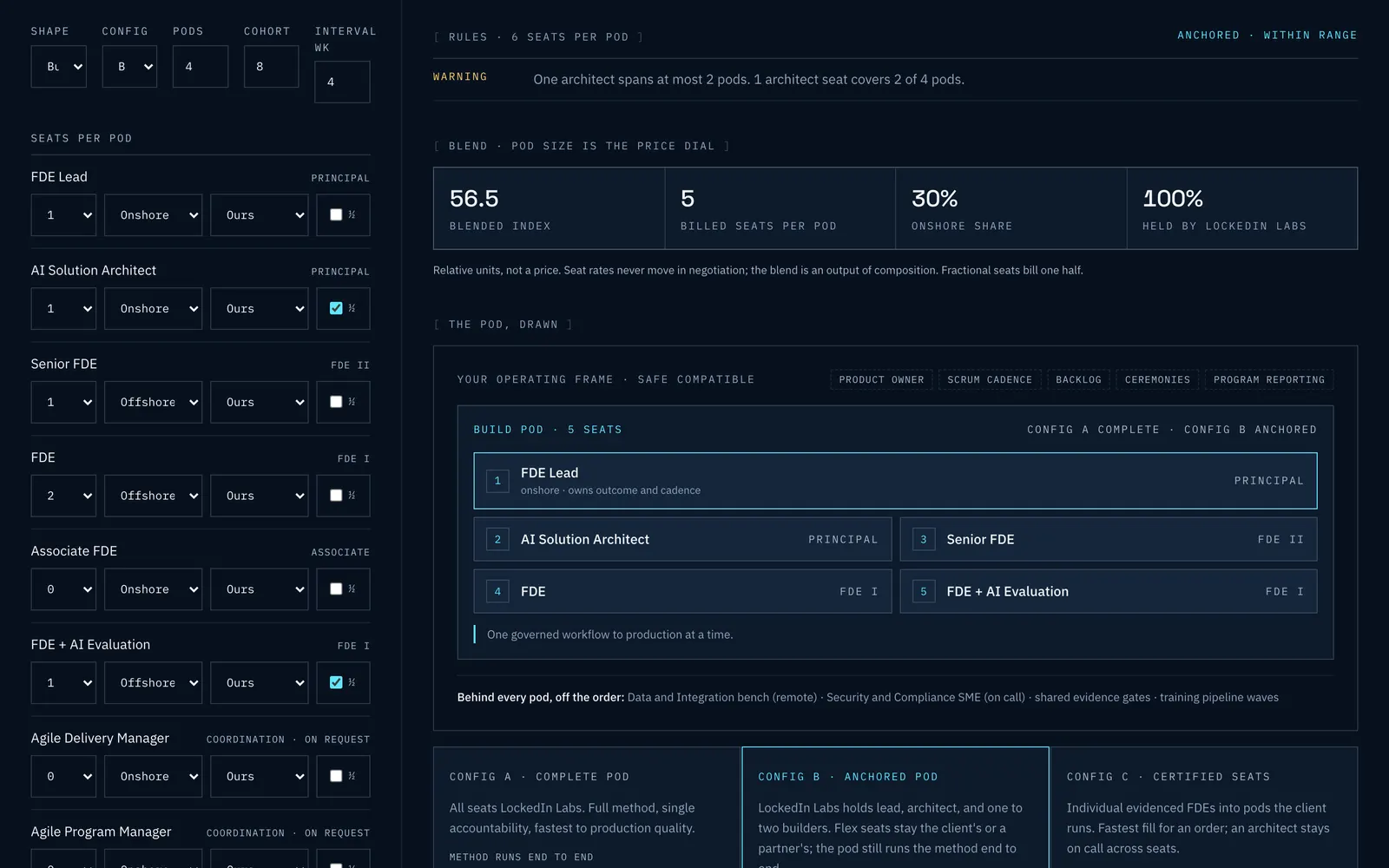Click the Held By LockedIn Labs tile
Viewport: 1389px width, 868px height.
pyautogui.click(x=1242, y=208)
